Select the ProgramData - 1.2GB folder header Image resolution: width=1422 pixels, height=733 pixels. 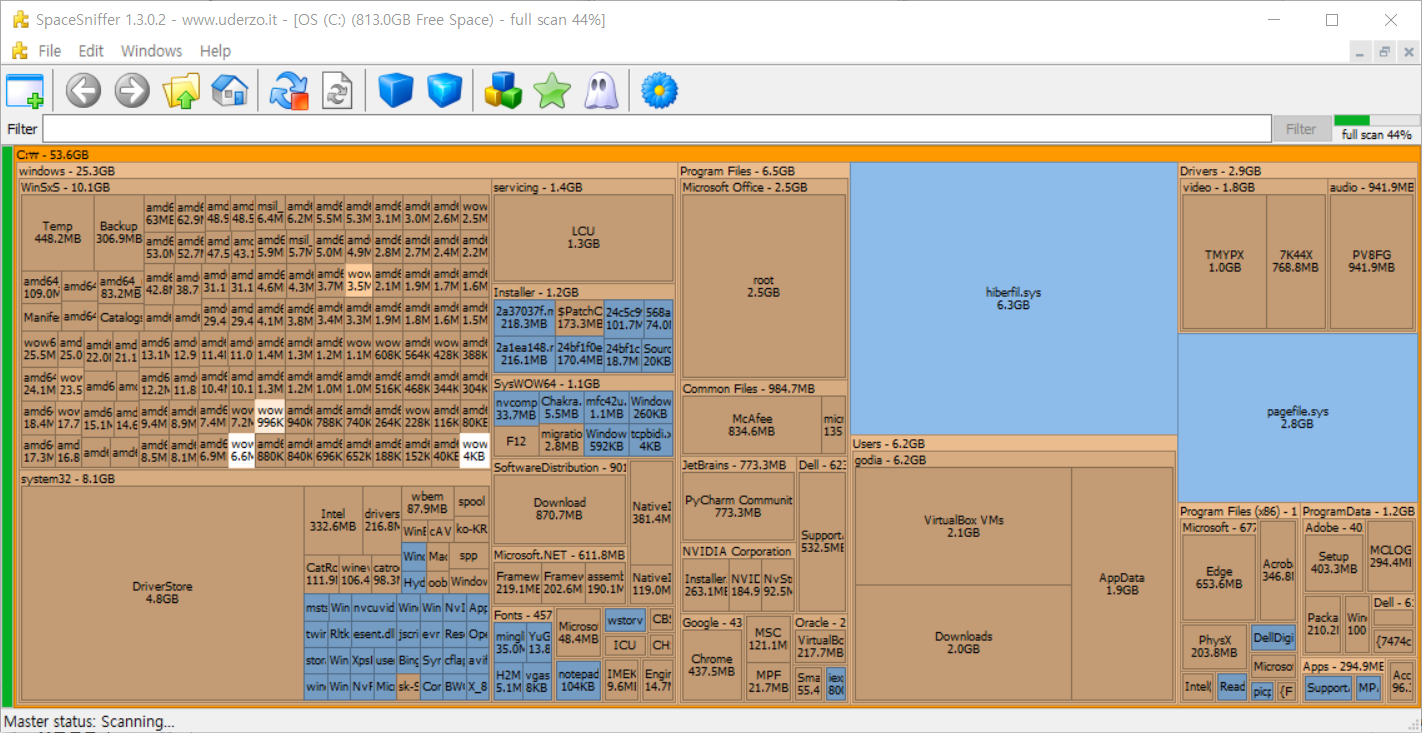tap(1358, 511)
